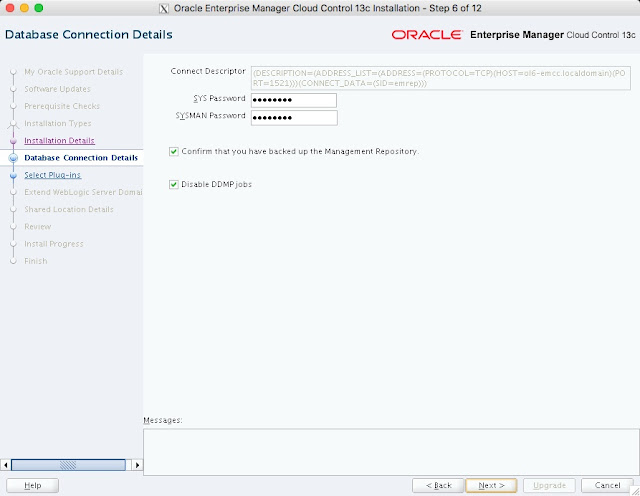640x496 pixels.
Task: Click Software Updates step in sidebar
Action: pos(57,89)
